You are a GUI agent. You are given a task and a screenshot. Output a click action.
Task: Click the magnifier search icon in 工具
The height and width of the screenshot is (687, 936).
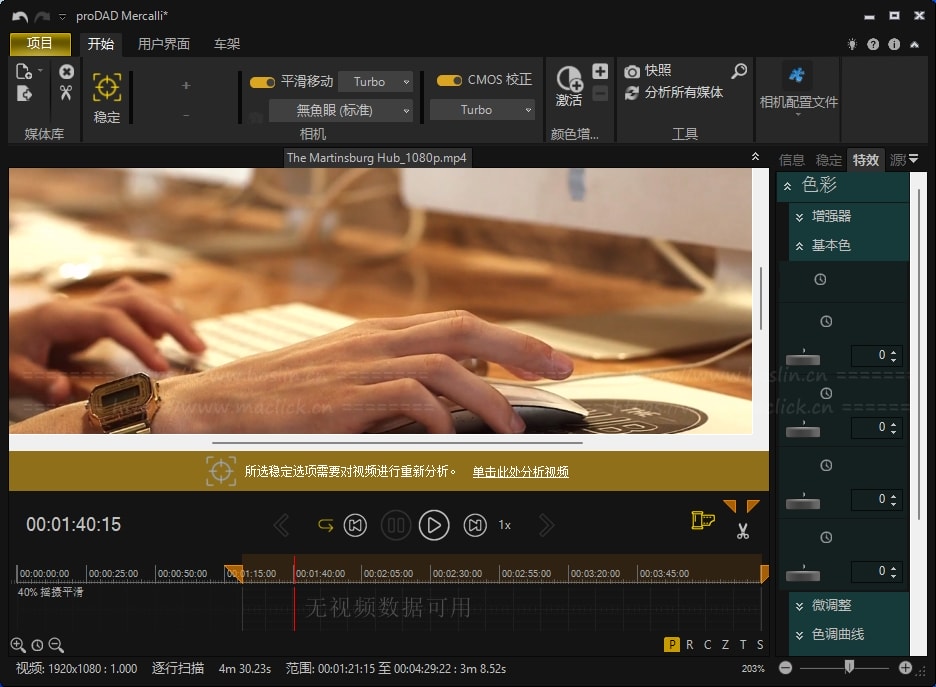tap(739, 71)
